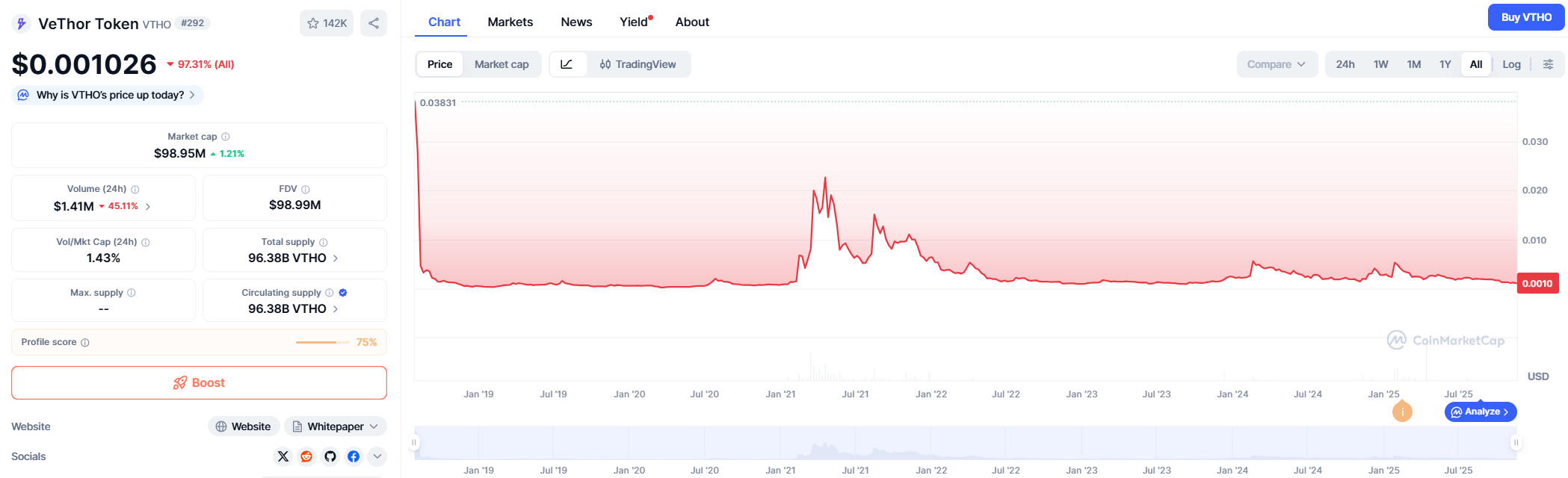Viewport: 1568px width, 478px height.
Task: Click the VeThor Token lightning logo icon
Action: 21,24
